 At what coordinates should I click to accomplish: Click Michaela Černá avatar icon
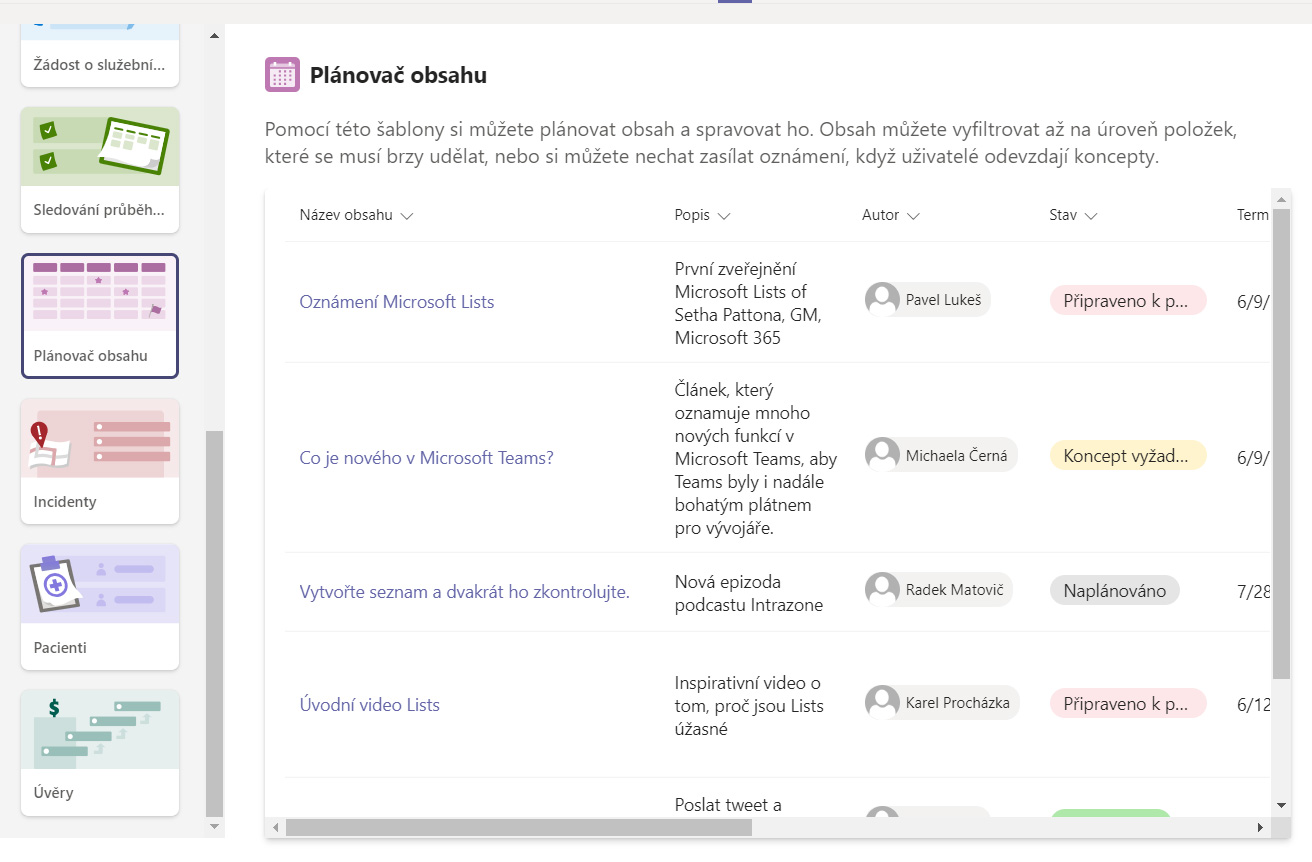[x=882, y=455]
